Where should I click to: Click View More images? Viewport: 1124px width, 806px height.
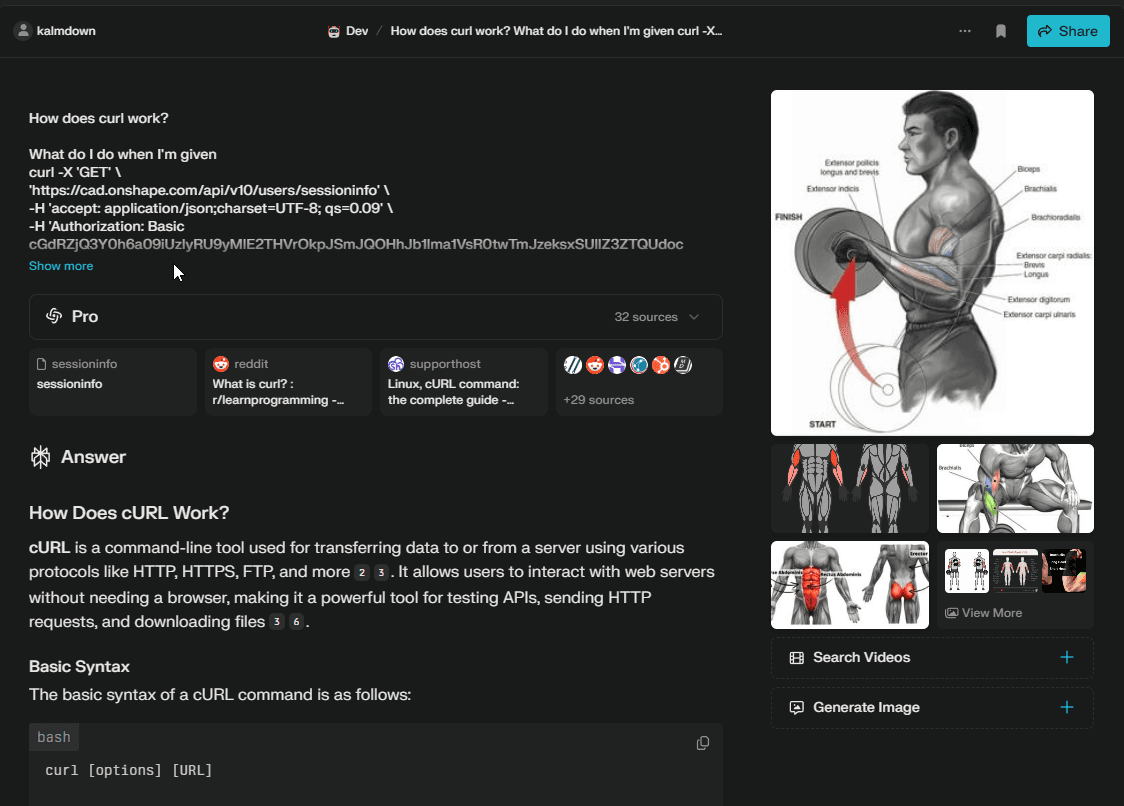[x=984, y=612]
